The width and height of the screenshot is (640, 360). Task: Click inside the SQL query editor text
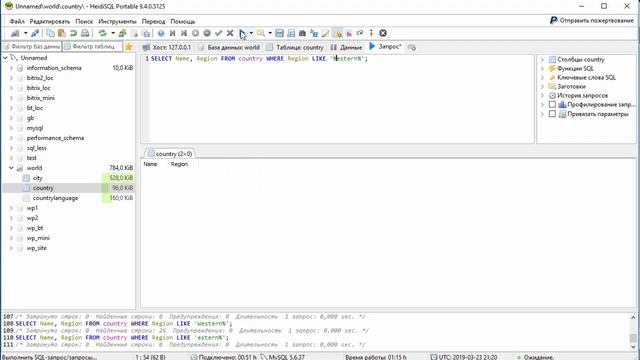pos(259,59)
